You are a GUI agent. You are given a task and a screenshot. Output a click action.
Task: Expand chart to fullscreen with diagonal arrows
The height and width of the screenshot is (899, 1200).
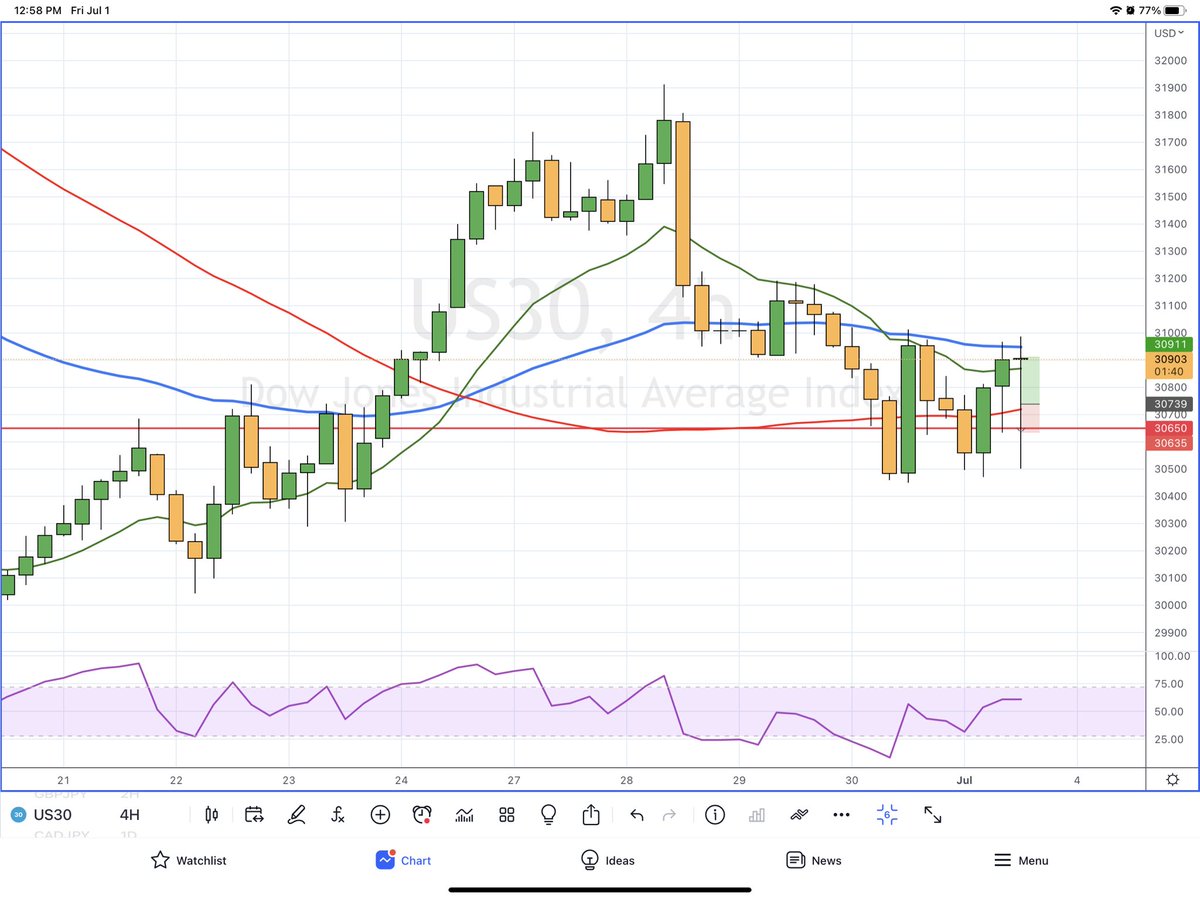(x=932, y=815)
